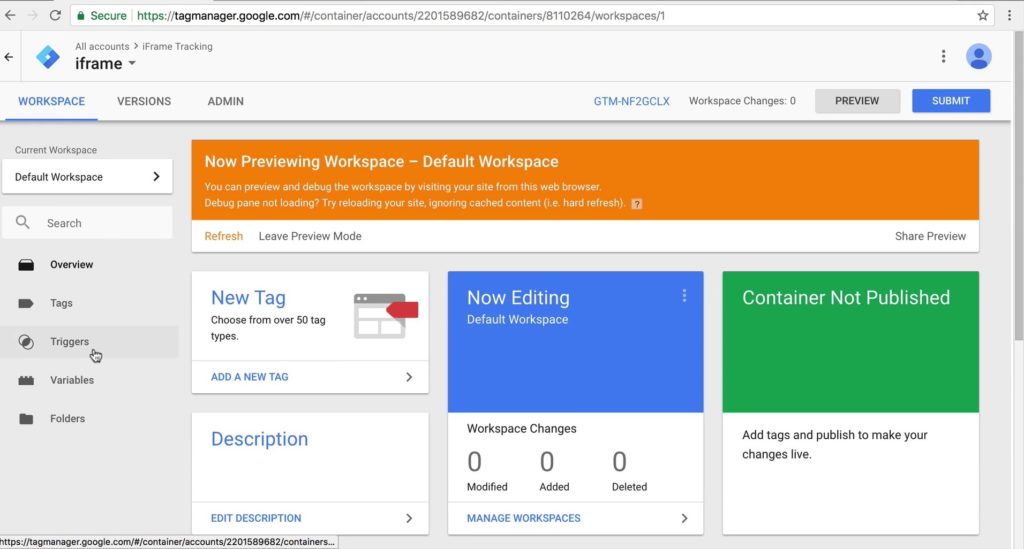
Task: Reload the page with the refresh icon
Action: [56, 15]
